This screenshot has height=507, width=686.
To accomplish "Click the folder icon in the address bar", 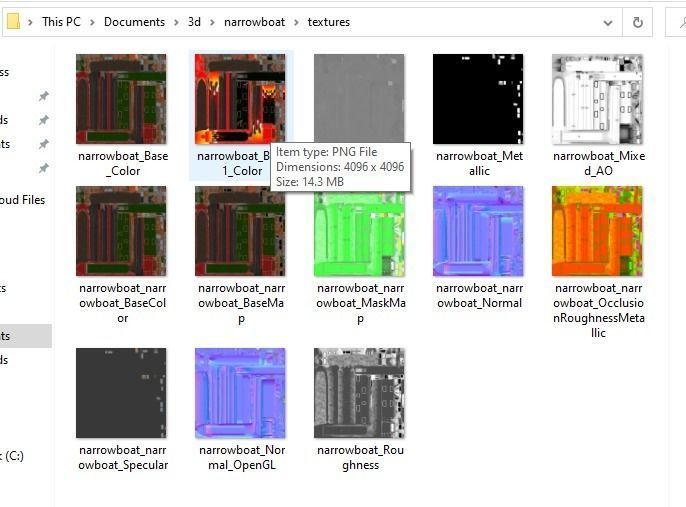I will pyautogui.click(x=13, y=21).
